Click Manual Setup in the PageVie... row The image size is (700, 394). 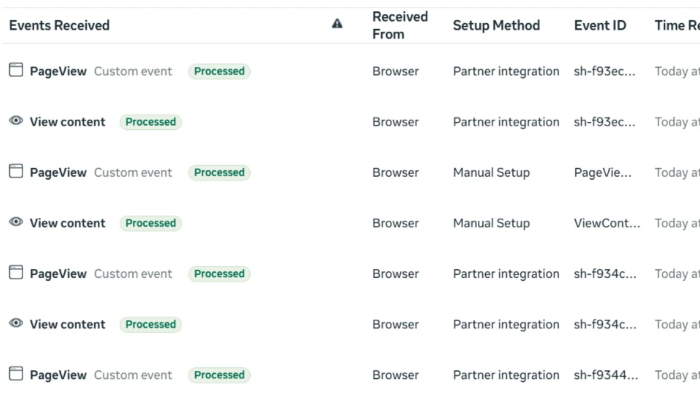[492, 173]
